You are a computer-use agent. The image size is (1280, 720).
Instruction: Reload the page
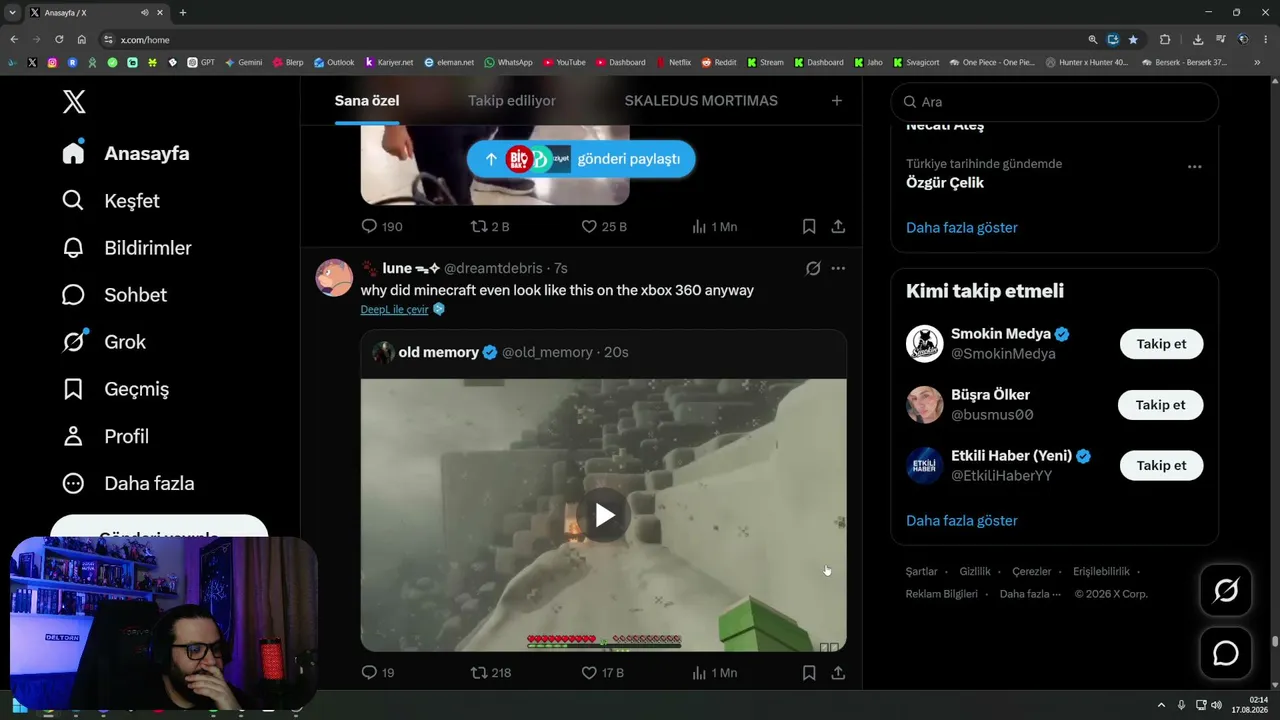59,39
